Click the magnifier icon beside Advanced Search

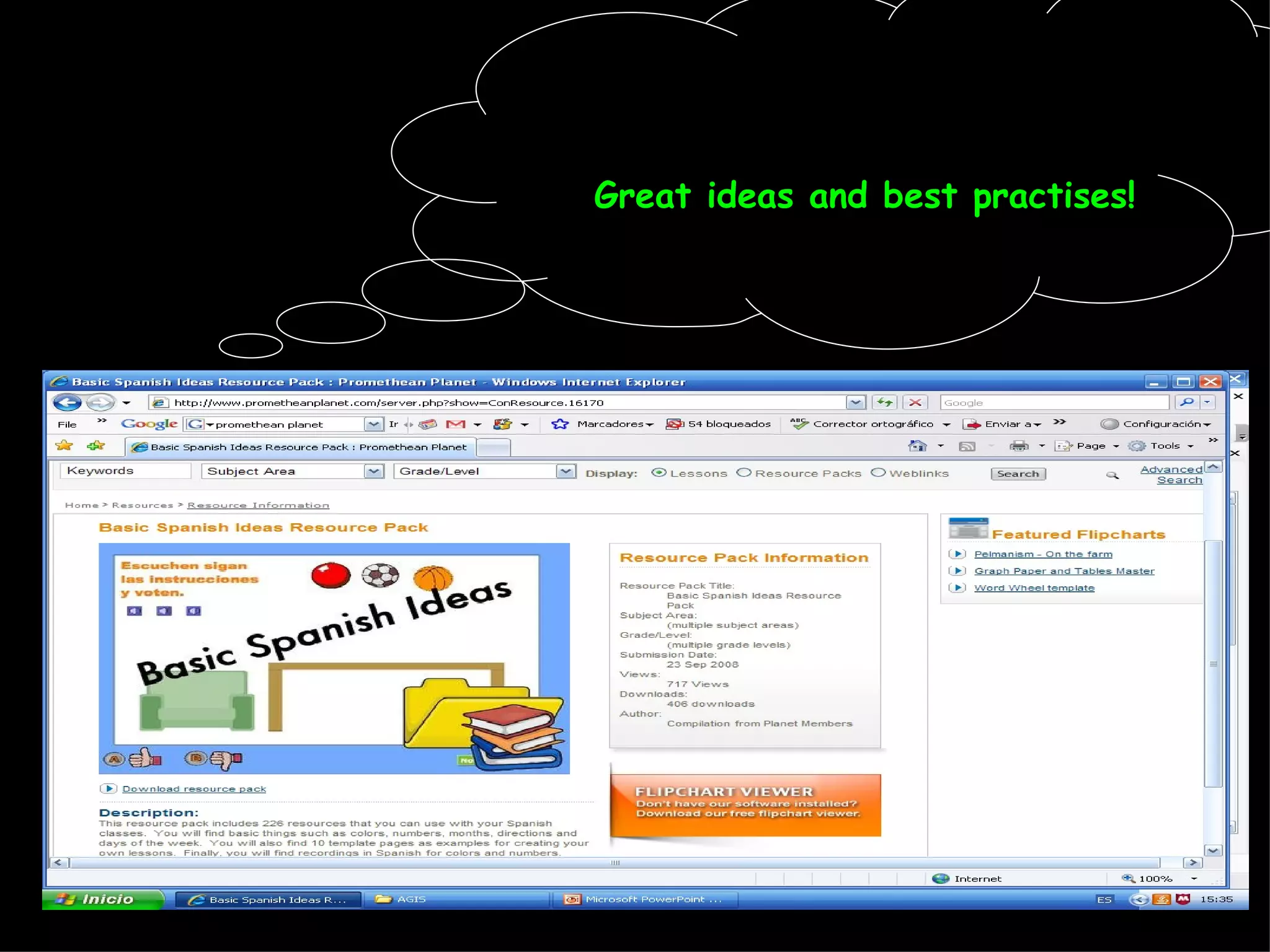[1112, 475]
